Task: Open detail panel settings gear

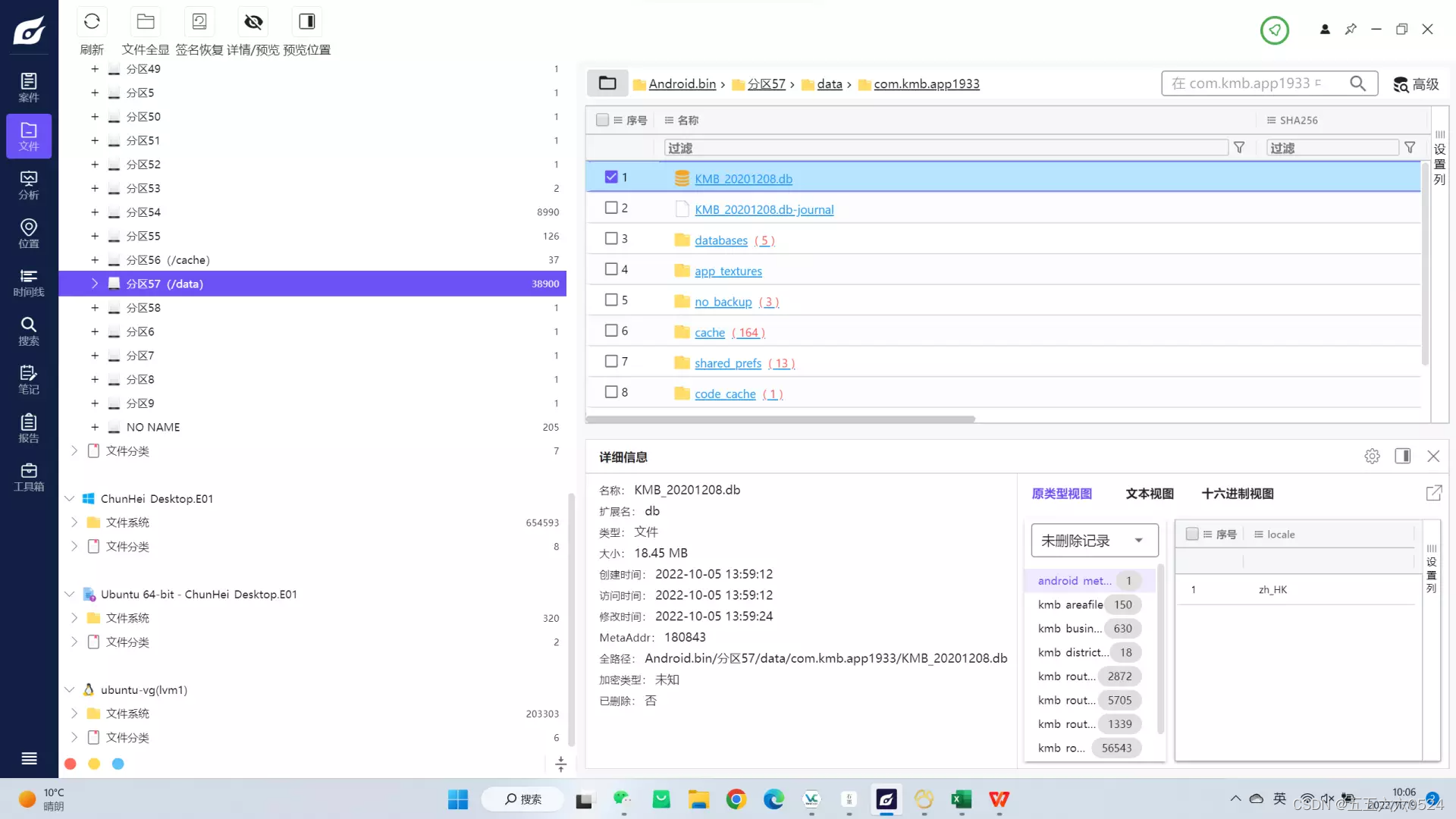Action: pyautogui.click(x=1372, y=457)
